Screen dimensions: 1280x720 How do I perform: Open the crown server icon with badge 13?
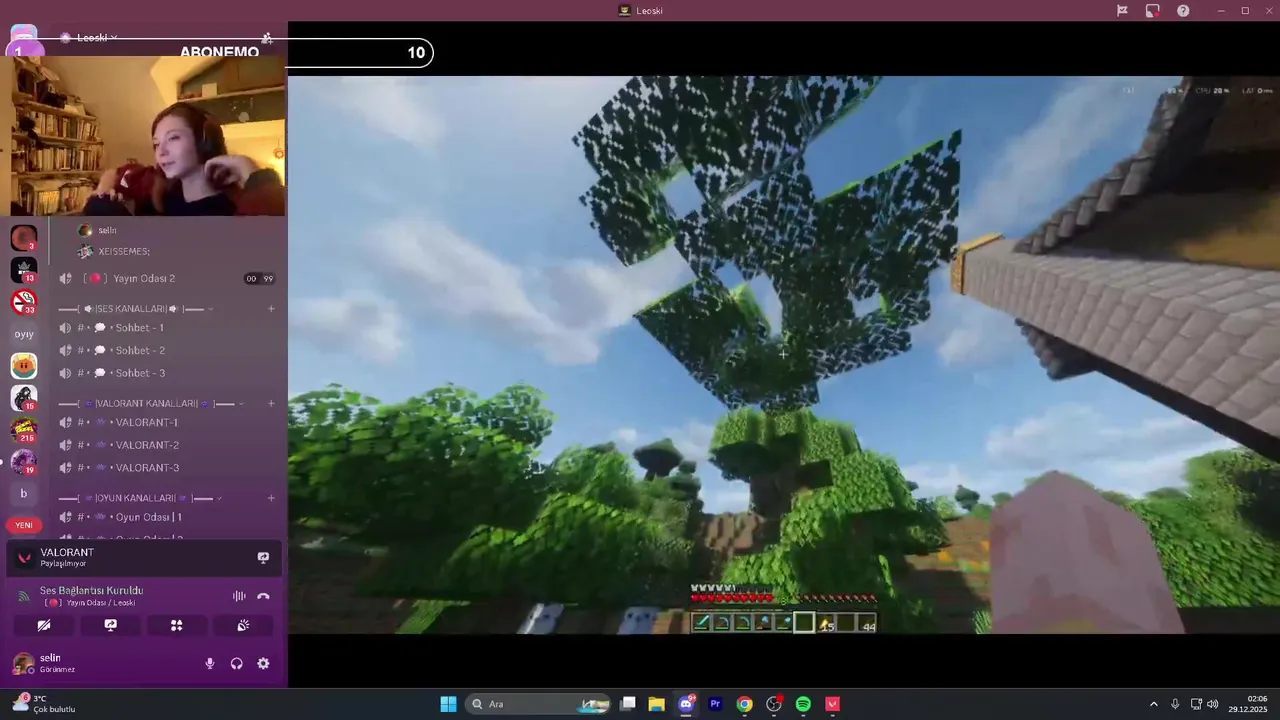(x=24, y=269)
